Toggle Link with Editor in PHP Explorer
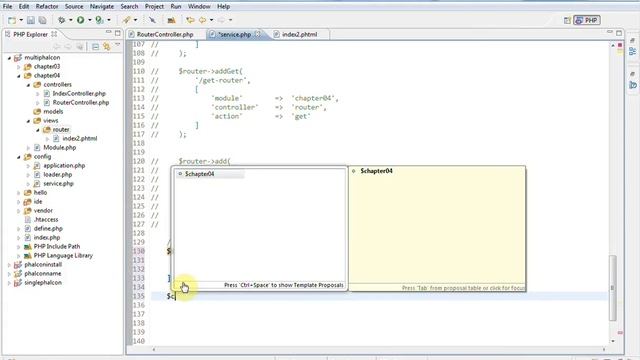Viewport: 640px width, 360px height. point(107,47)
